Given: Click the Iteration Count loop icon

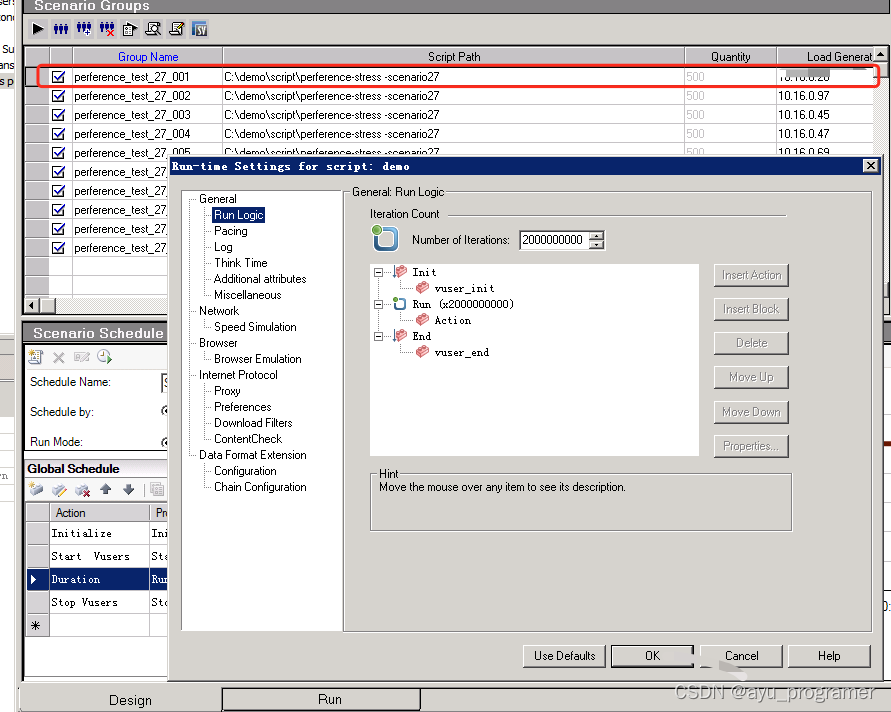Looking at the screenshot, I should [x=385, y=238].
